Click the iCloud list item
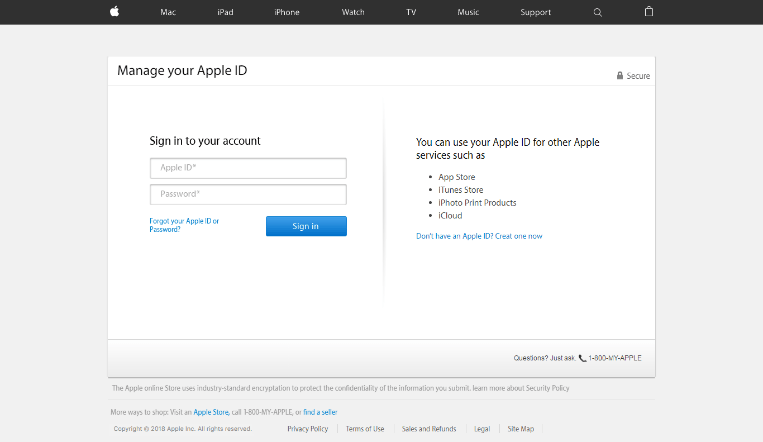The height and width of the screenshot is (442, 763). [x=450, y=216]
